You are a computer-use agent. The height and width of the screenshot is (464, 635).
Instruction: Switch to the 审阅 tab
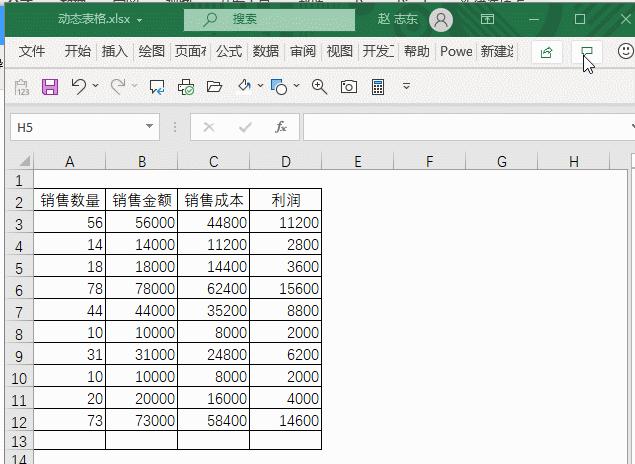pos(303,51)
